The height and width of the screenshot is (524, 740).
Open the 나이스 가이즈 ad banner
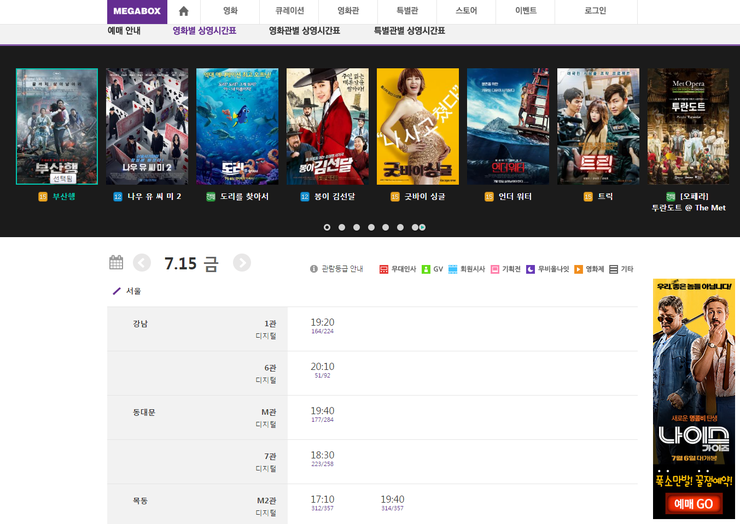tap(694, 399)
